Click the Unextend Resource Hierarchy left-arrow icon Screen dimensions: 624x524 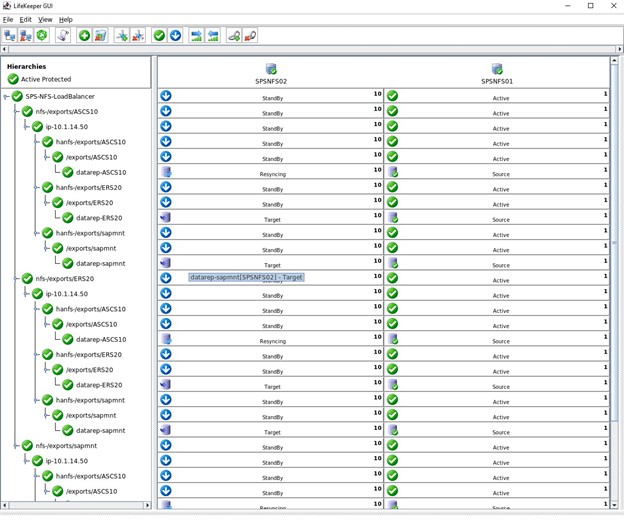[213, 35]
